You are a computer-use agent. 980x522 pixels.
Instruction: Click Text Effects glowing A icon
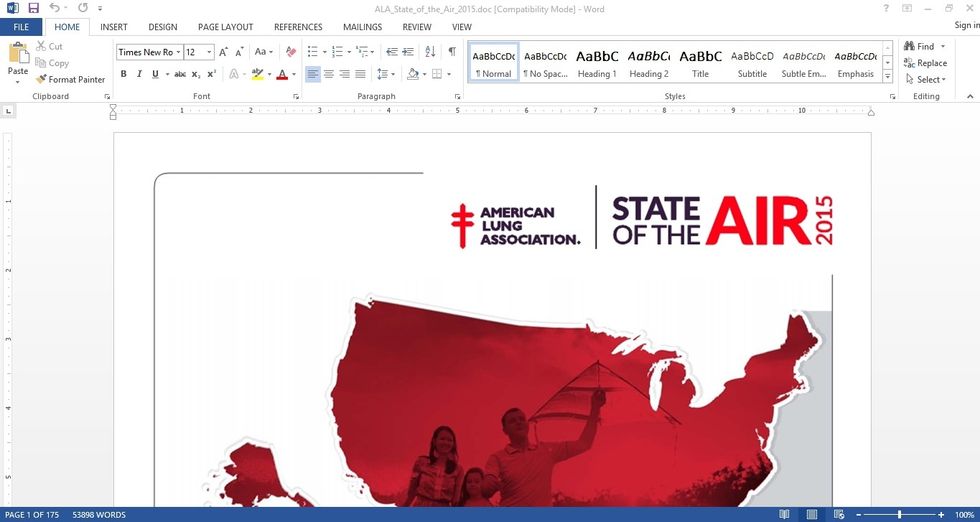[234, 74]
